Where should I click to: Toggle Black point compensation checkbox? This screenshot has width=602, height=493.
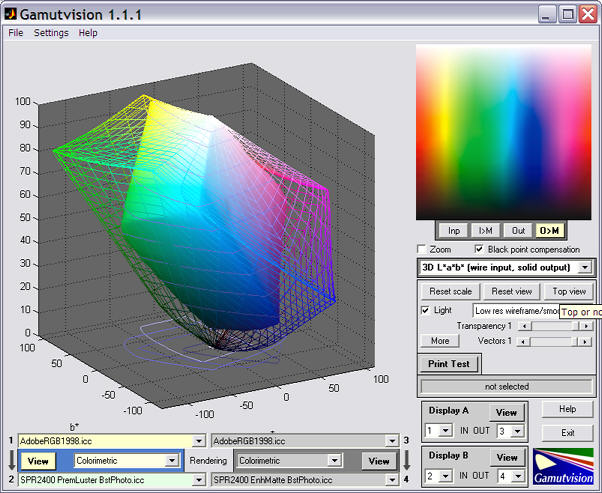point(479,249)
